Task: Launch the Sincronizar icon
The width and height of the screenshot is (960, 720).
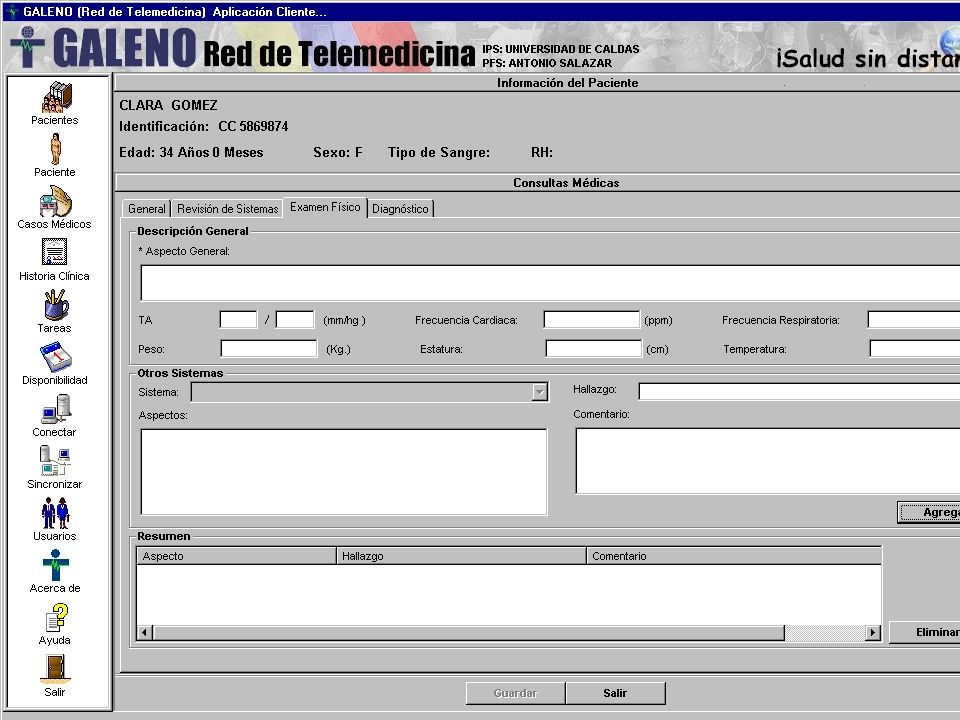Action: point(55,461)
